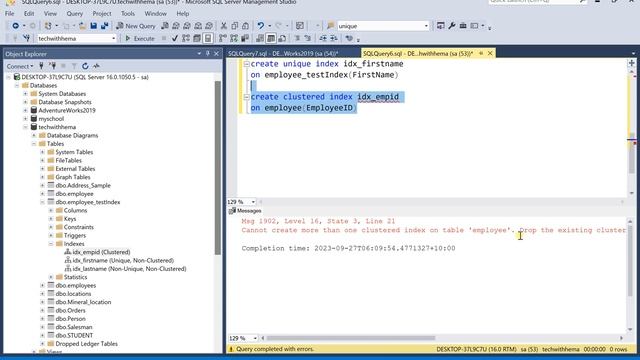Viewport: 640px width, 360px height.
Task: Collapse the create clustered index code block
Action: tap(247, 97)
